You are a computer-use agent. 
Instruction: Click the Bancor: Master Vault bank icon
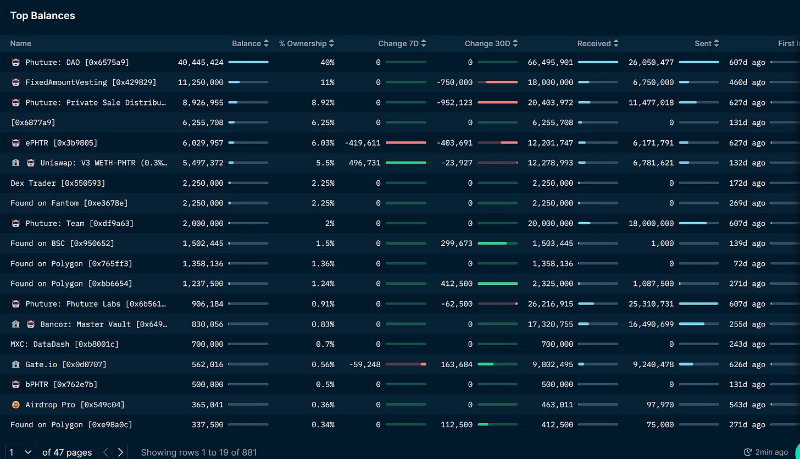tap(16, 324)
